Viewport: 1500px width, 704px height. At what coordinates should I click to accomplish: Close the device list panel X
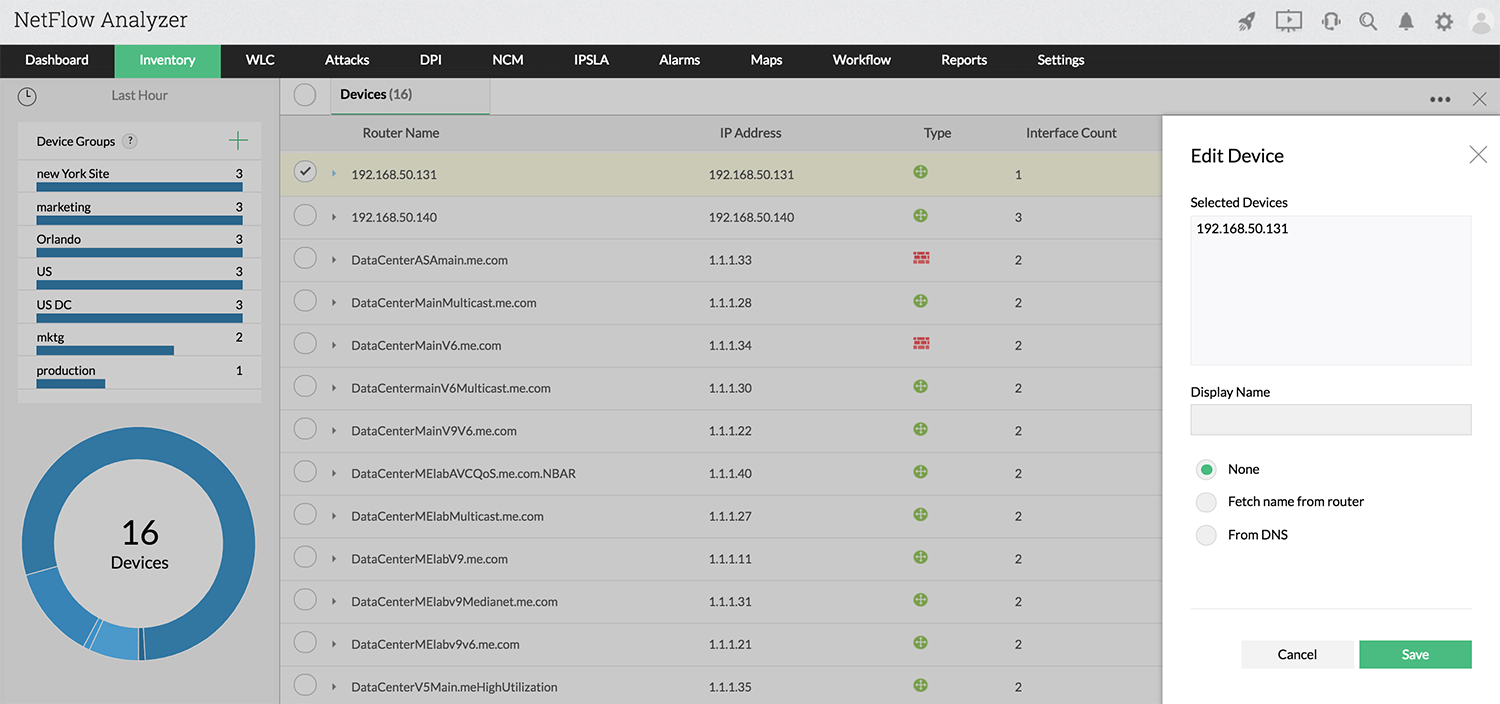(1480, 99)
